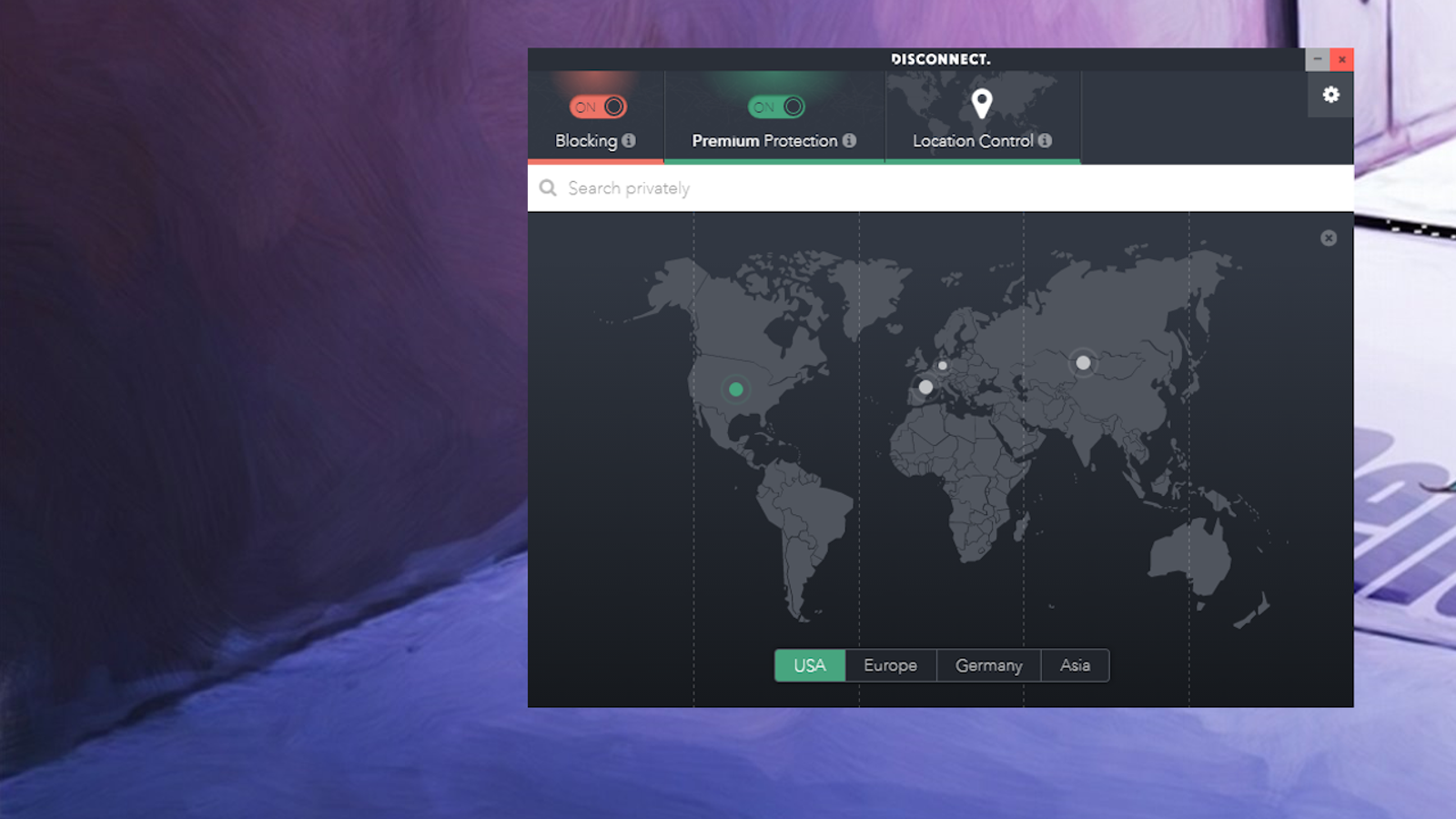
Task: Toggle the Premium Protection ON switch
Action: click(776, 106)
